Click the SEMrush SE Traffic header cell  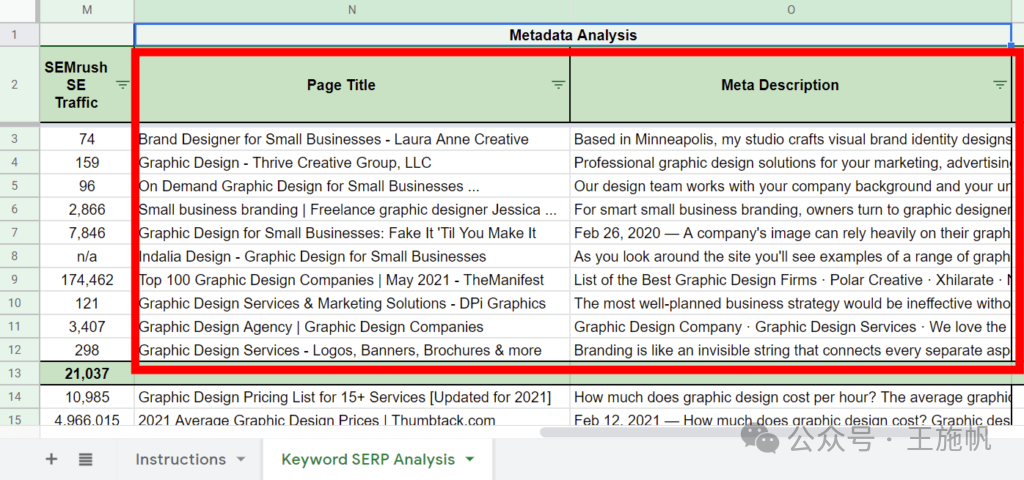pyautogui.click(x=87, y=84)
